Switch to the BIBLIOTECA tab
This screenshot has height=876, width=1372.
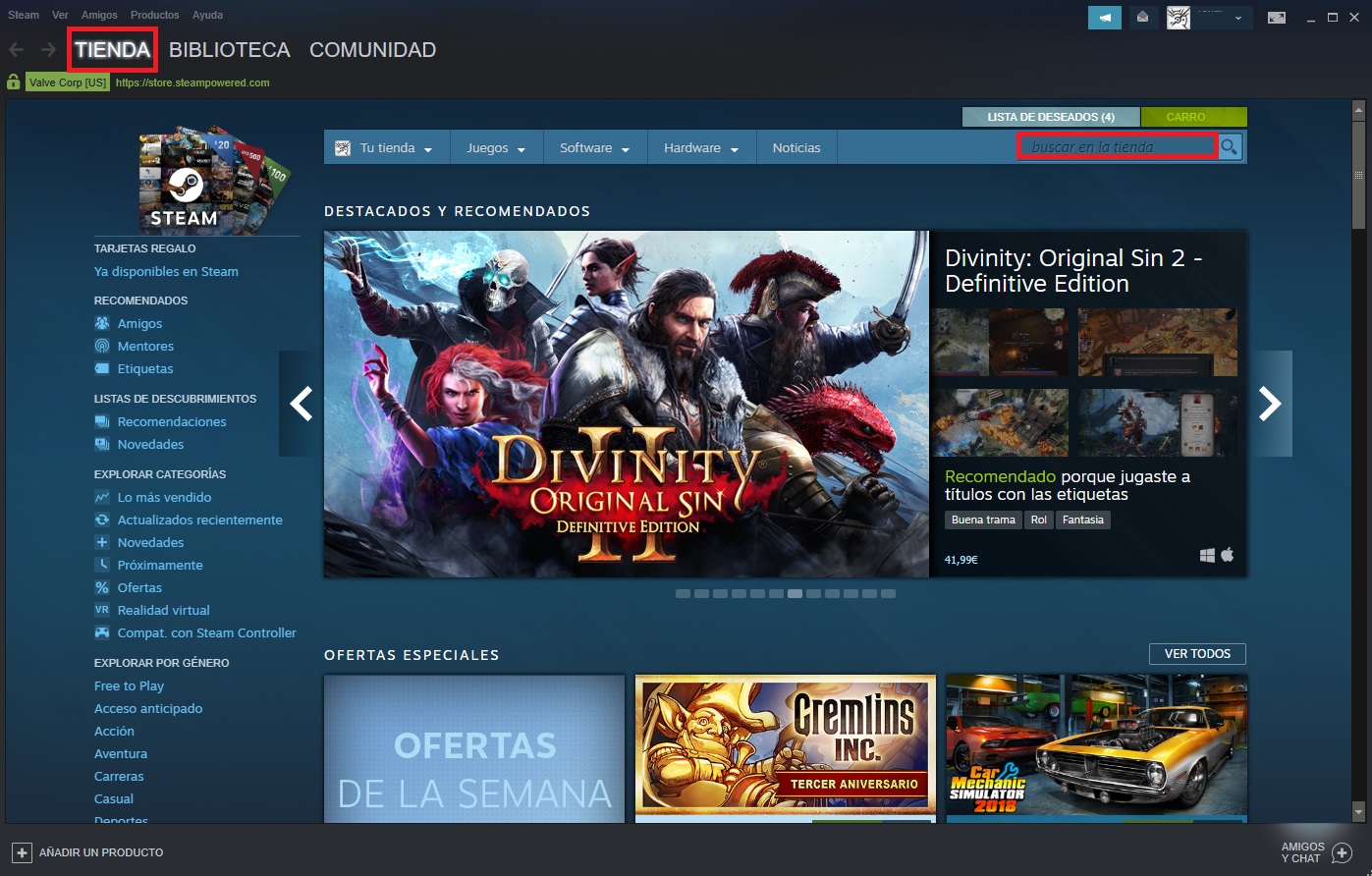click(229, 49)
